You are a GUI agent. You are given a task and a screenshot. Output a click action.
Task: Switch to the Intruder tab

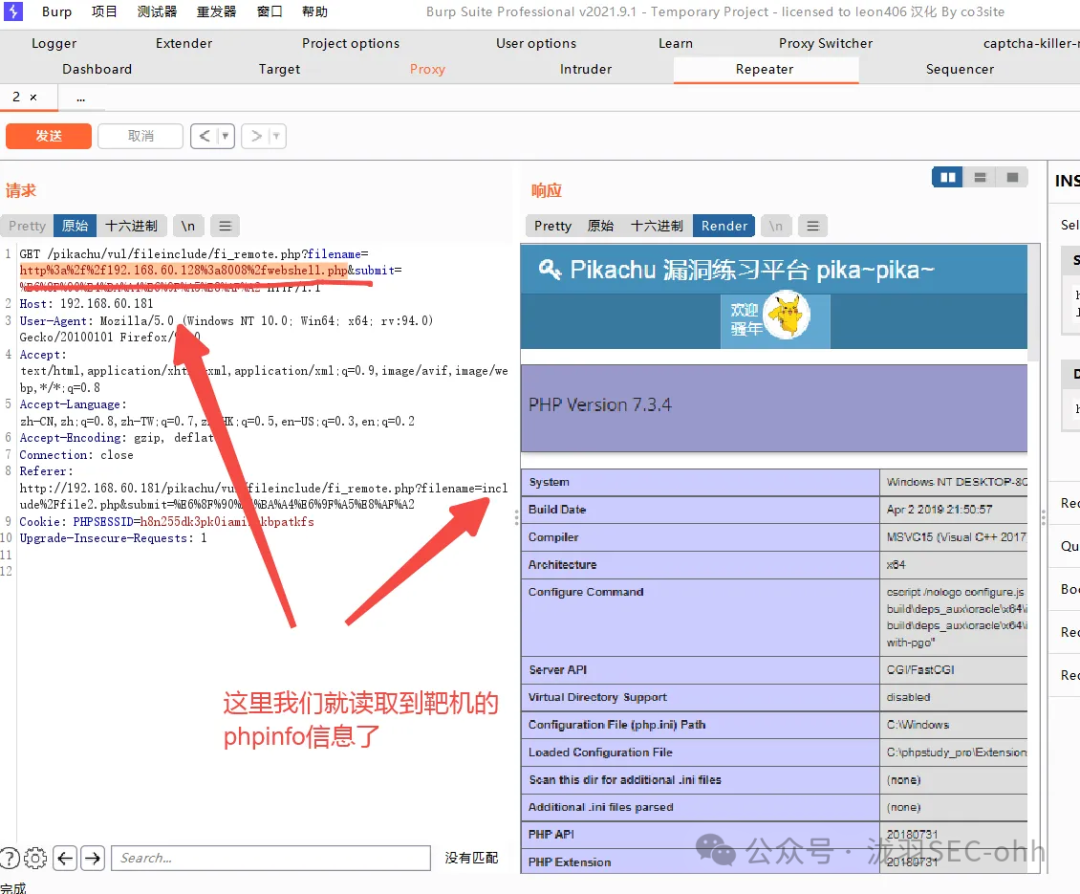coord(586,69)
